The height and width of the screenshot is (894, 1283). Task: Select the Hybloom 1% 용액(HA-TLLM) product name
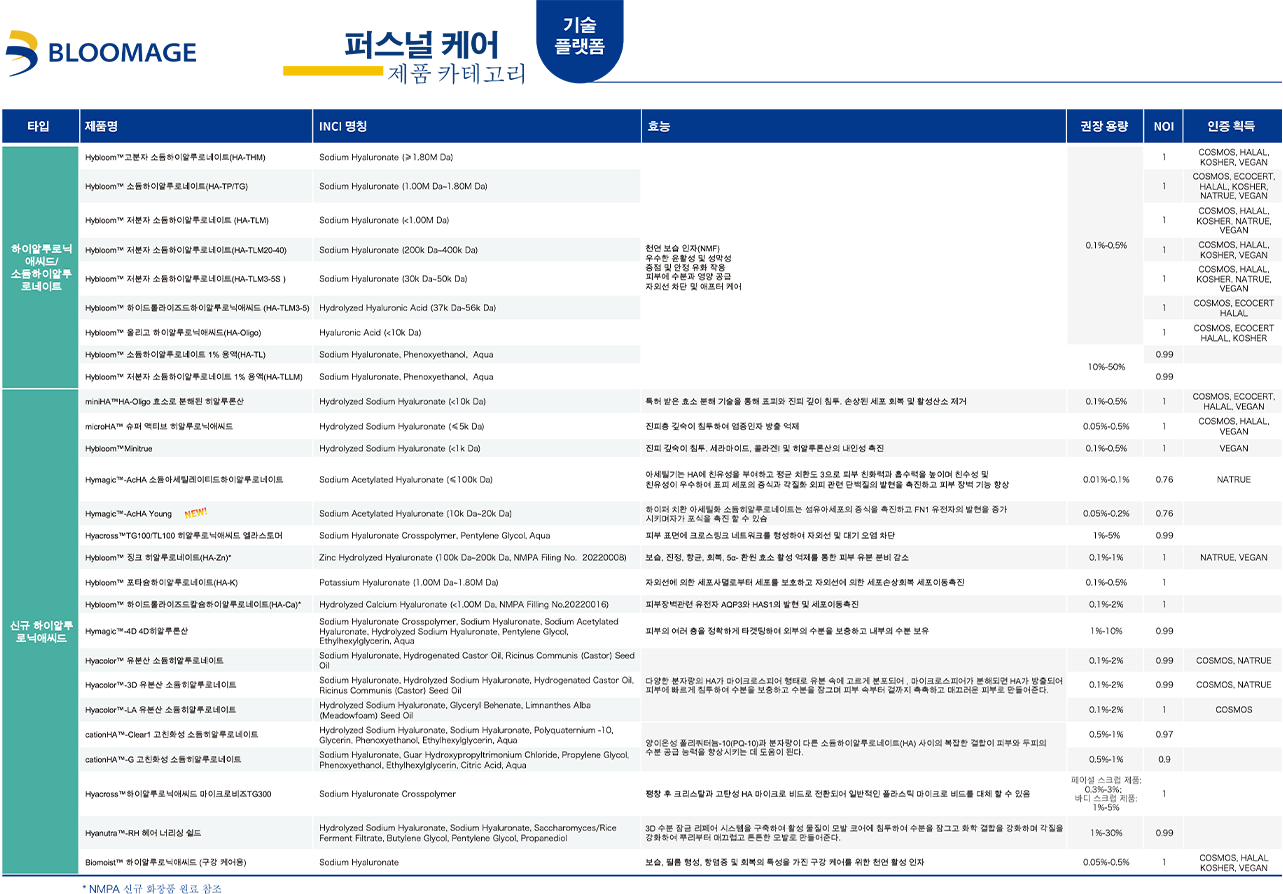(x=194, y=376)
